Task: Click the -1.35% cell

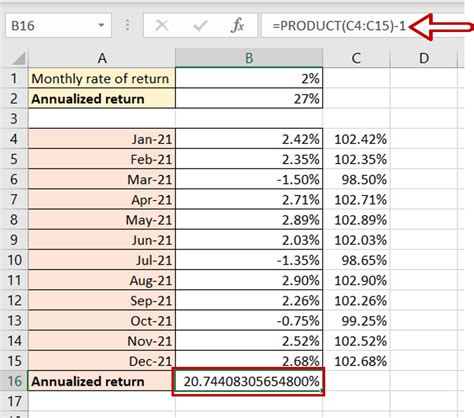Action: [x=249, y=260]
